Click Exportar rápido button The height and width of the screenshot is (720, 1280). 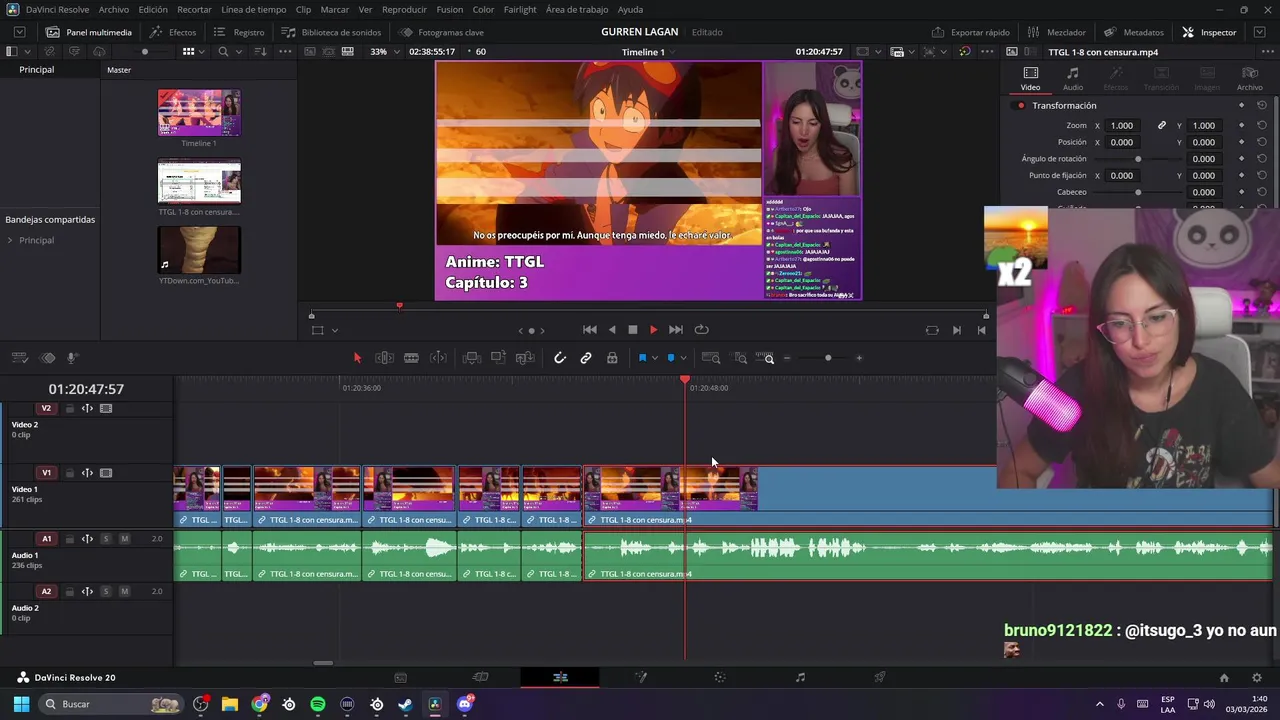point(970,32)
